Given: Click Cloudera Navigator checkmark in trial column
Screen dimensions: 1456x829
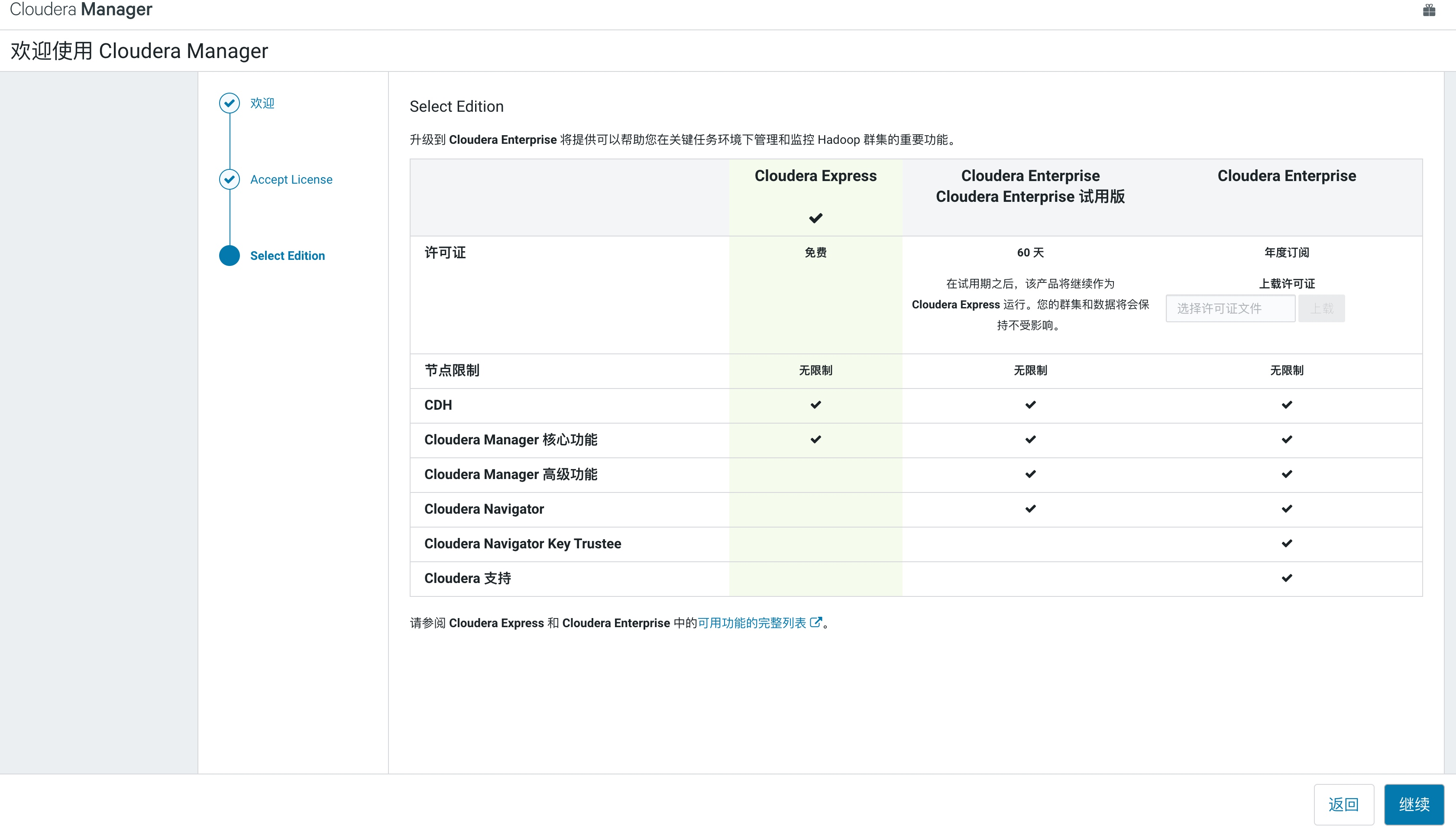Looking at the screenshot, I should click(1030, 509).
